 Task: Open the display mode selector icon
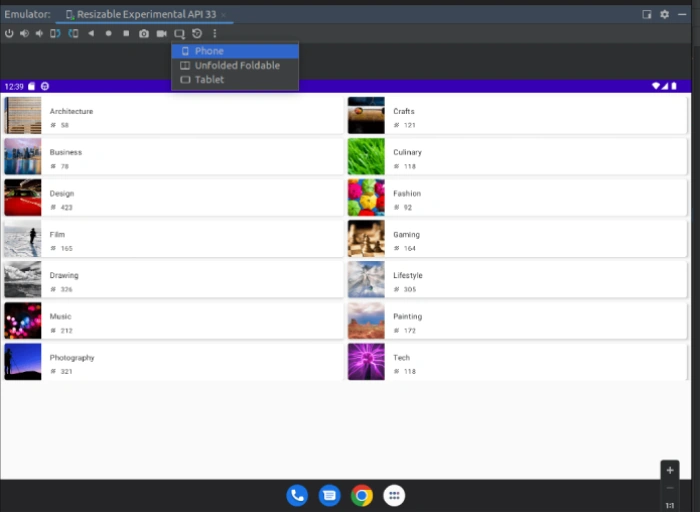[179, 34]
